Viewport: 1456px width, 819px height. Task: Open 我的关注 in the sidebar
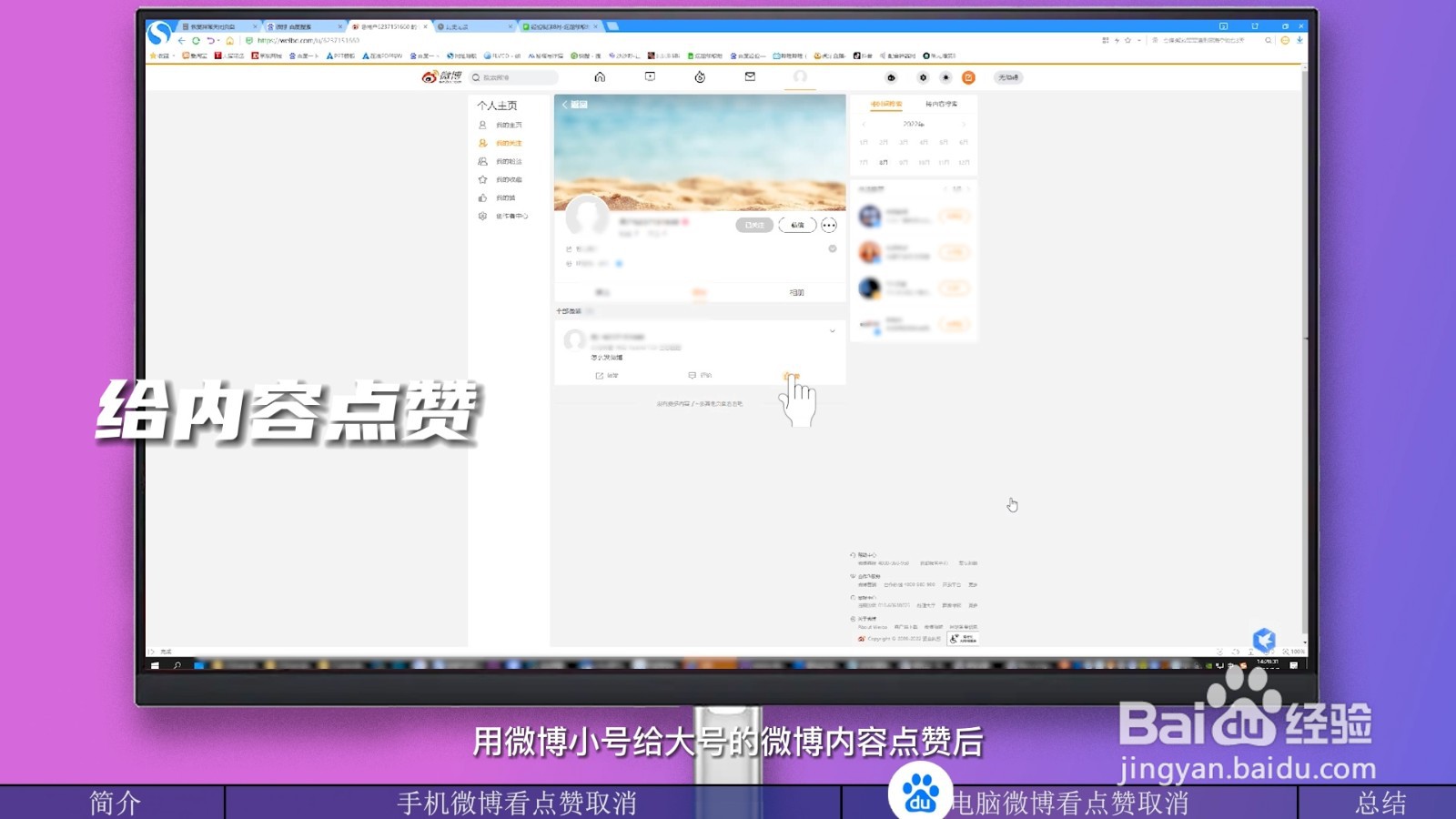coord(508,143)
